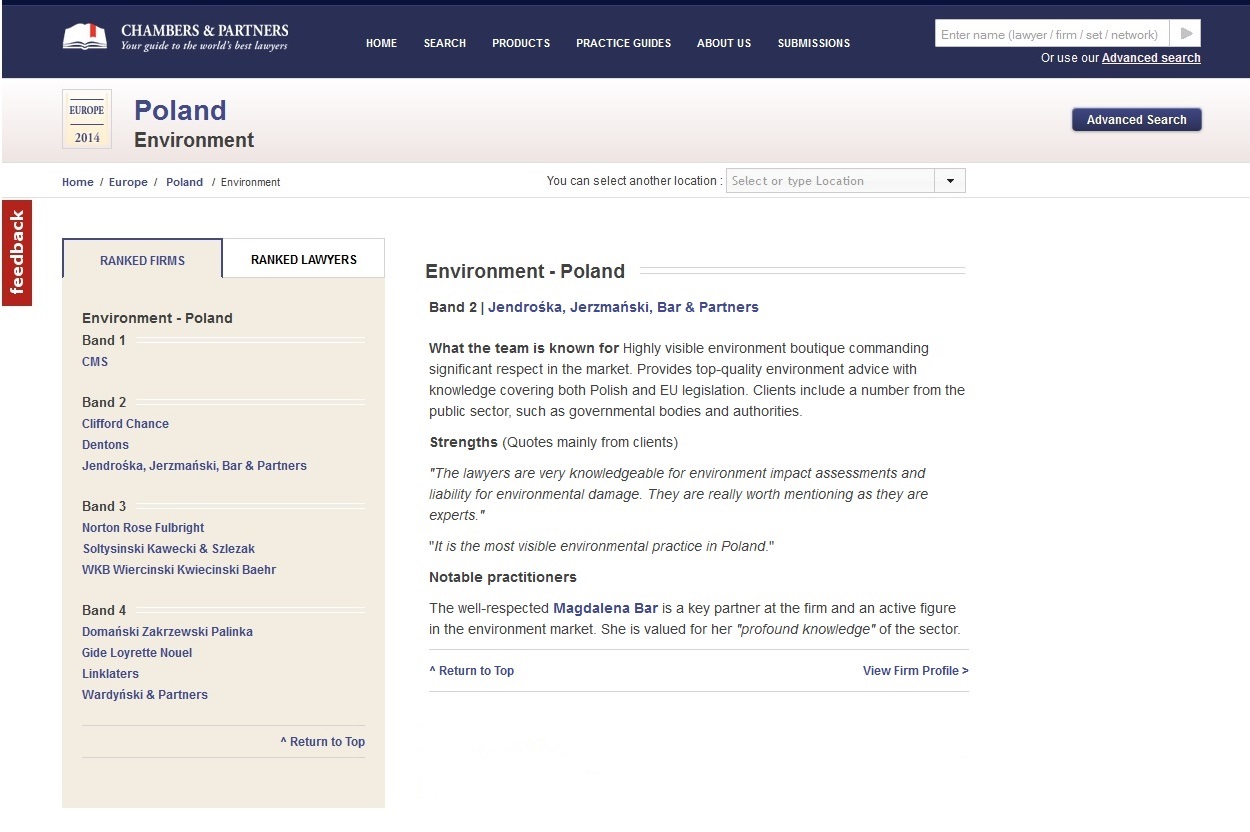Screen dimensions: 1250x832
Task: Open WKB Wiercinski Kwiecinski Baehr link
Action: pyautogui.click(x=179, y=570)
